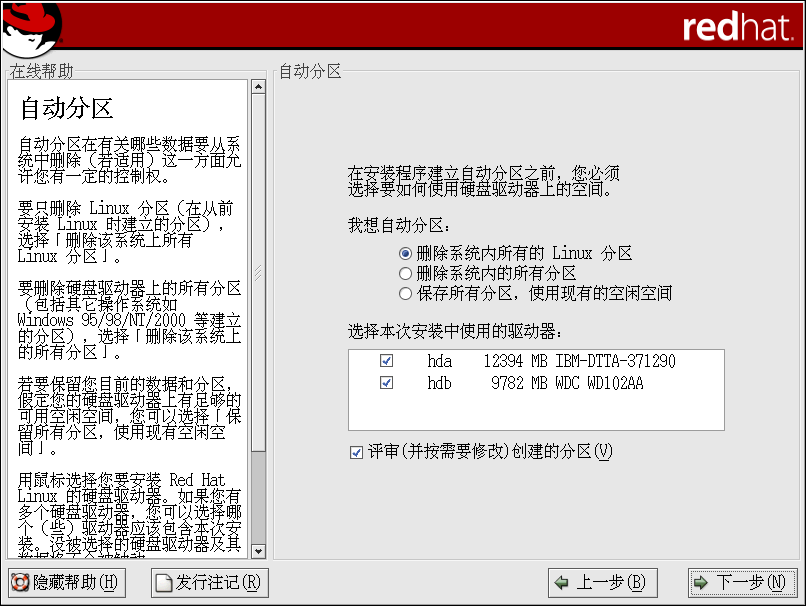Click help paragraph beginning 若要保留您目前的数据
806x606 pixels.
click(129, 415)
